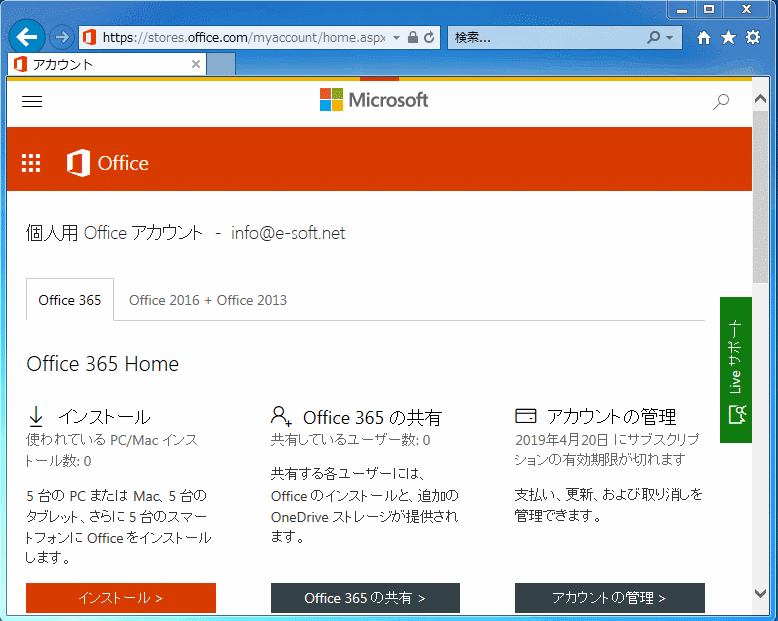778x621 pixels.
Task: Click the Office 365 Home heading
Action: (103, 364)
